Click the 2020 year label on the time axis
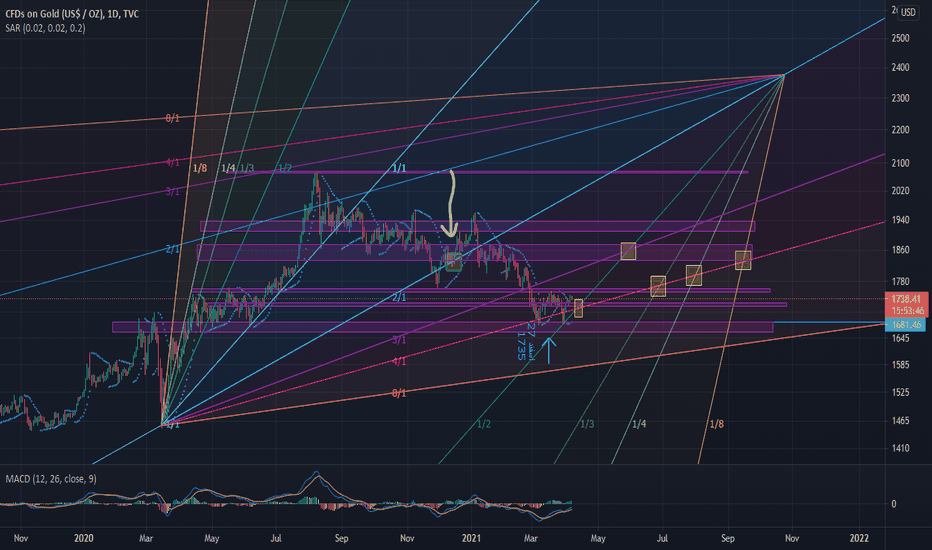 tap(84, 538)
